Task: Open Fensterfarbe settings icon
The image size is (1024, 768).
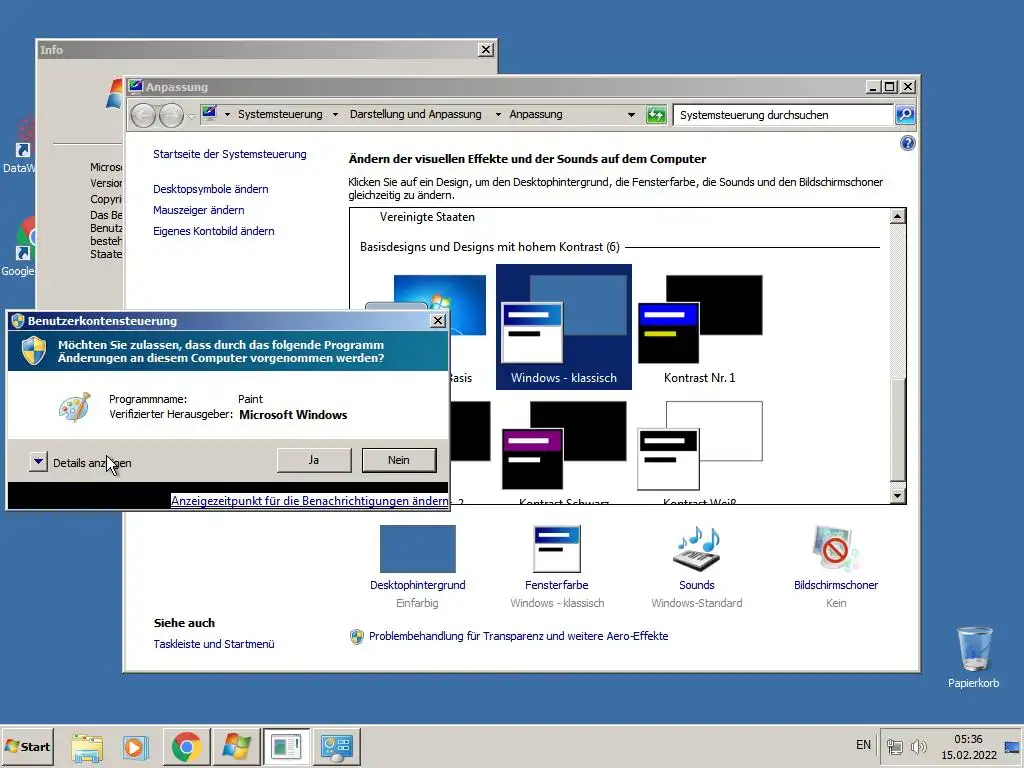Action: [x=556, y=549]
